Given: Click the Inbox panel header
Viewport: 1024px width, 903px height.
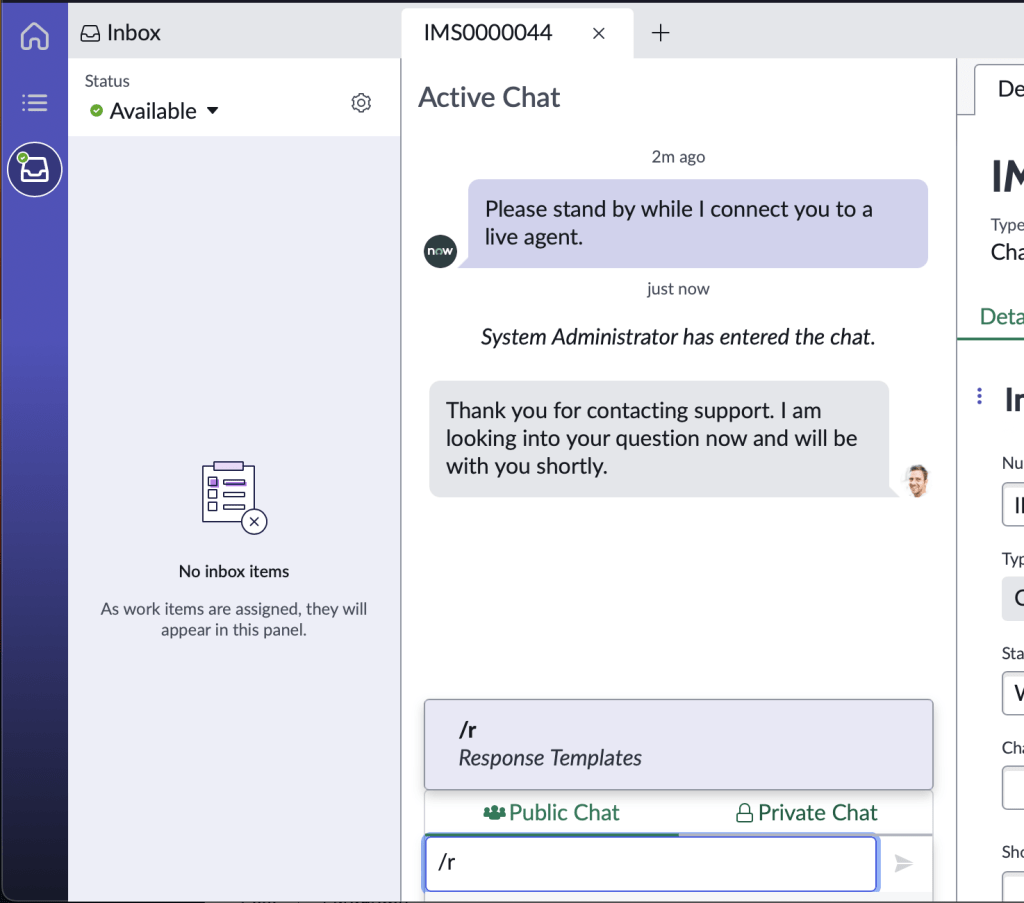Looking at the screenshot, I should [120, 33].
